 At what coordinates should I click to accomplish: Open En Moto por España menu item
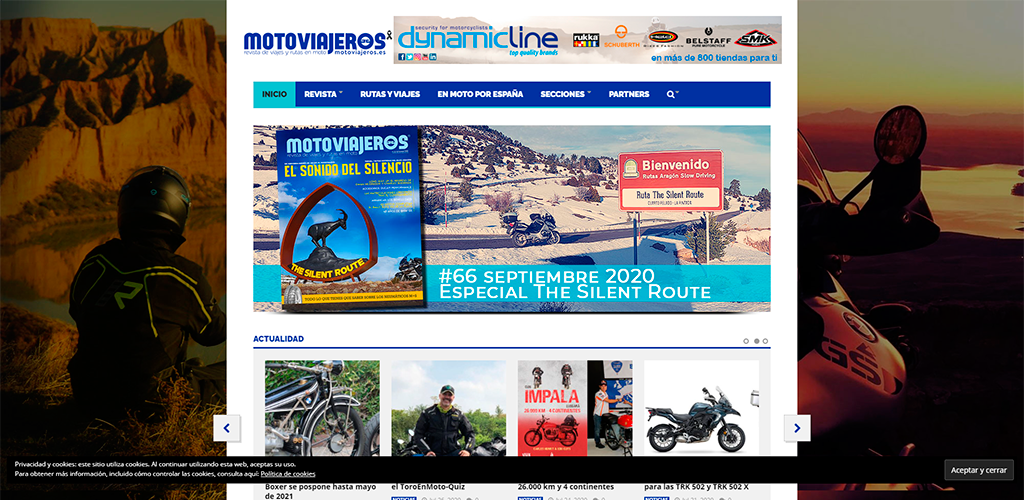[x=480, y=94]
